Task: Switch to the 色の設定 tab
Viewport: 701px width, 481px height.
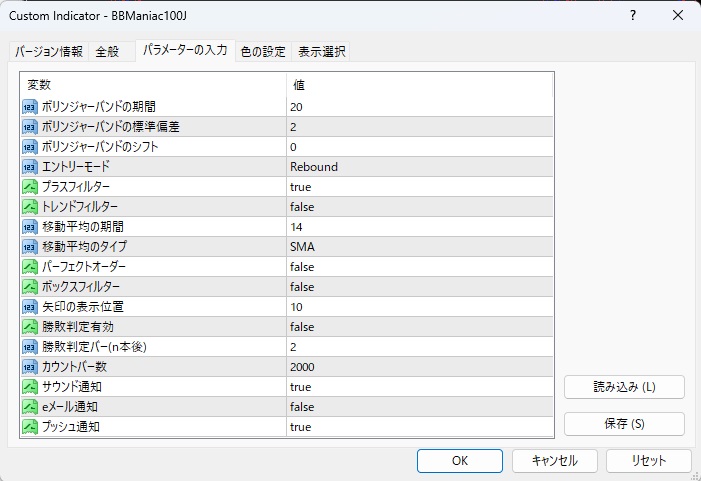Action: pos(263,52)
